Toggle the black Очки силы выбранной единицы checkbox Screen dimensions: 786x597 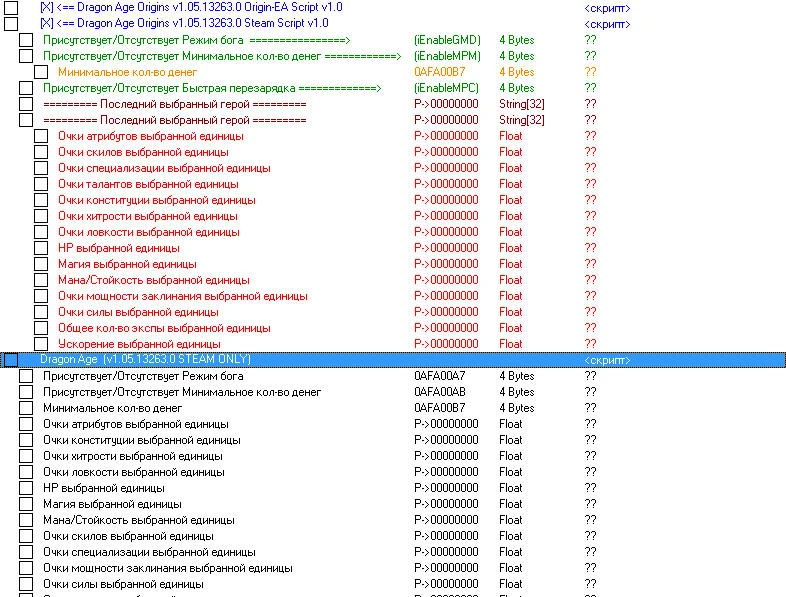click(x=26, y=584)
